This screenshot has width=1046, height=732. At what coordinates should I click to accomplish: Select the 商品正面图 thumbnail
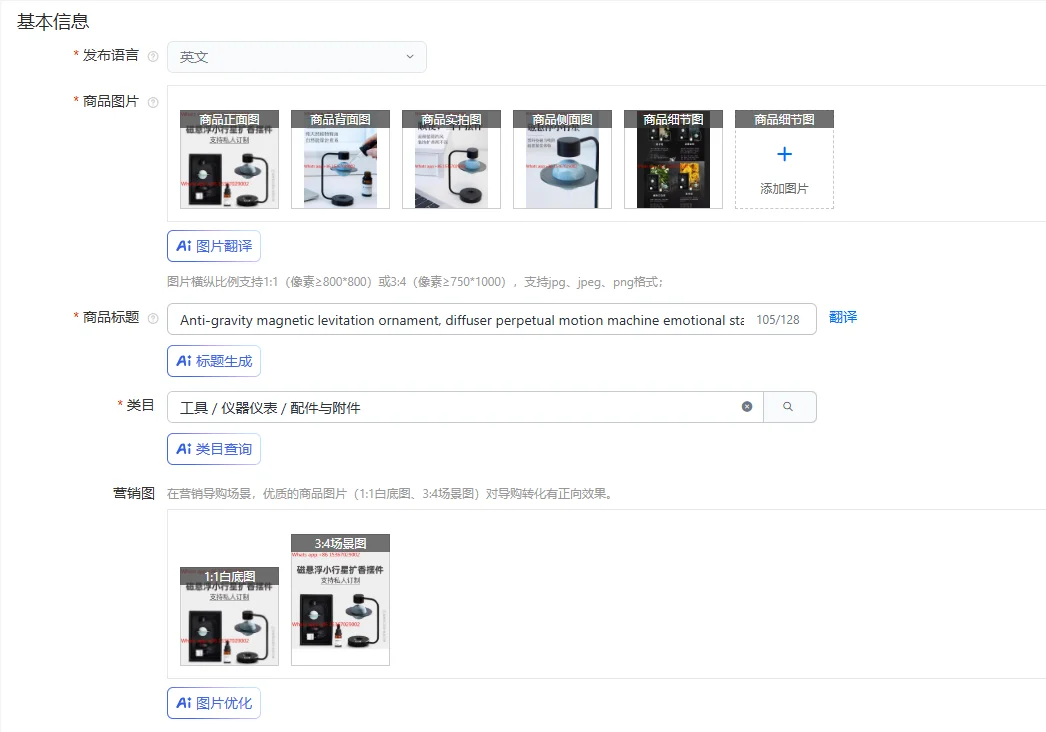(229, 159)
